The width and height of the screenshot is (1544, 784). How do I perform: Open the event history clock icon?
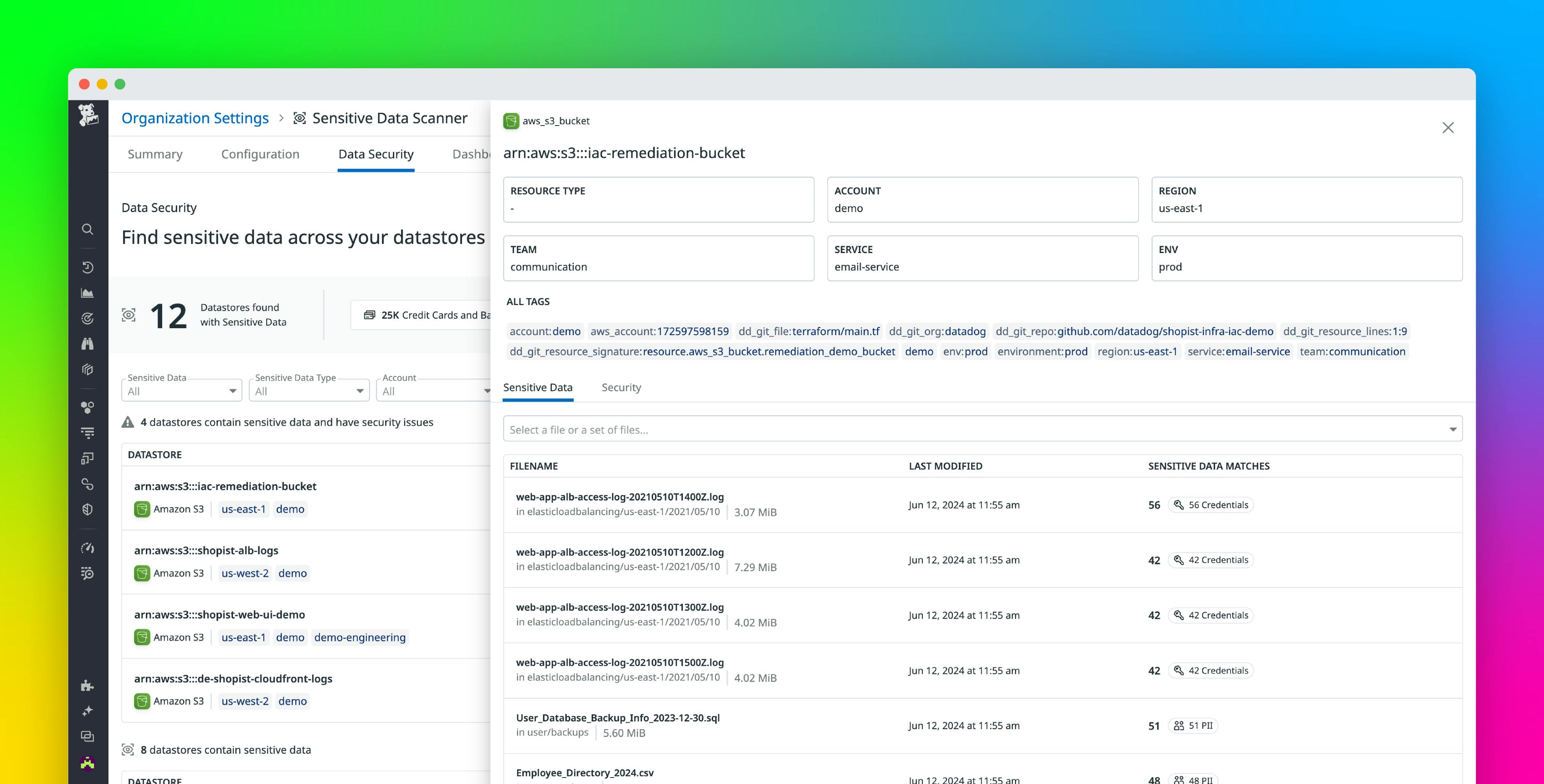click(87, 267)
